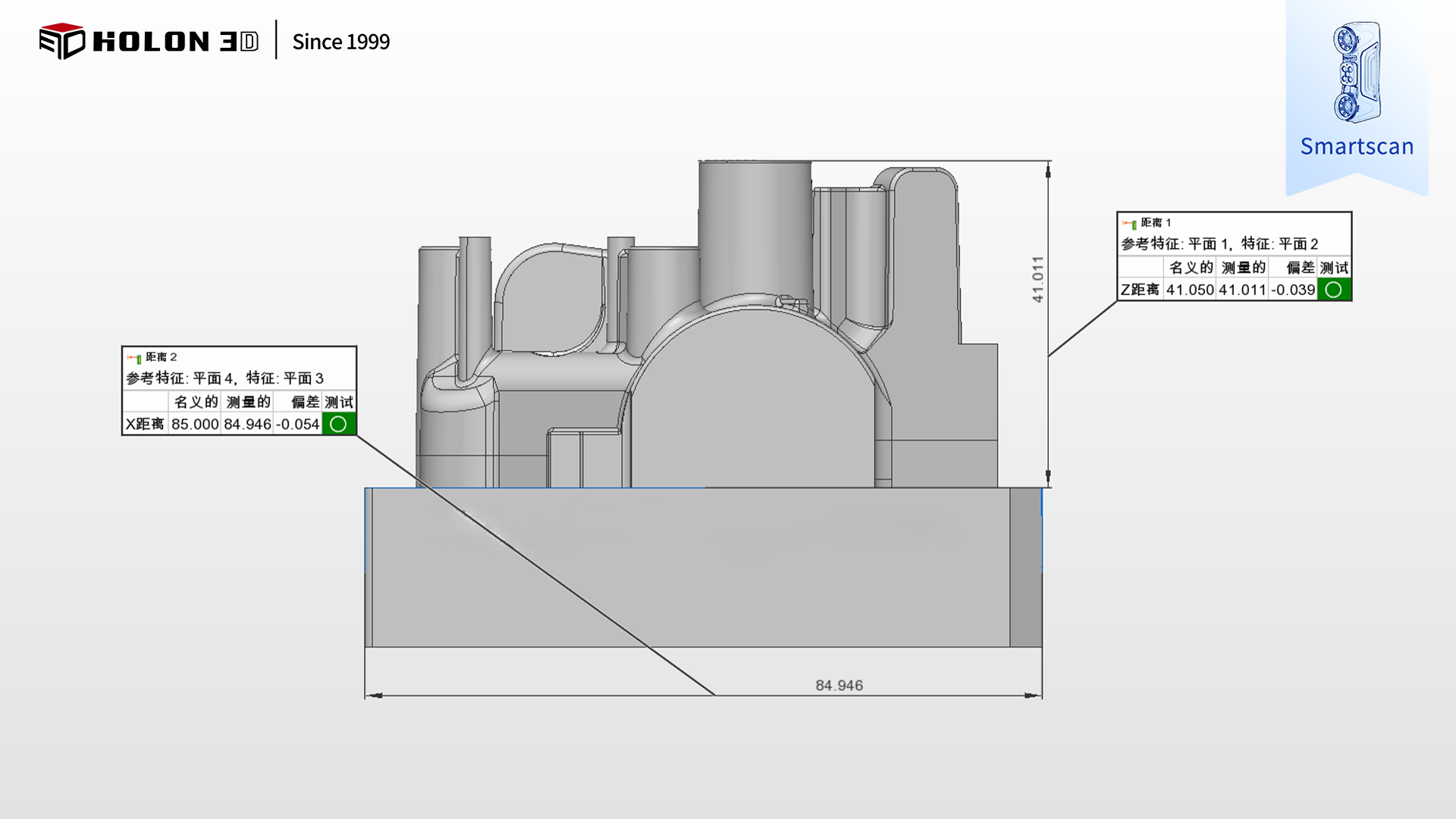Click nominal value 85.000 in 距离 2 table

click(195, 424)
